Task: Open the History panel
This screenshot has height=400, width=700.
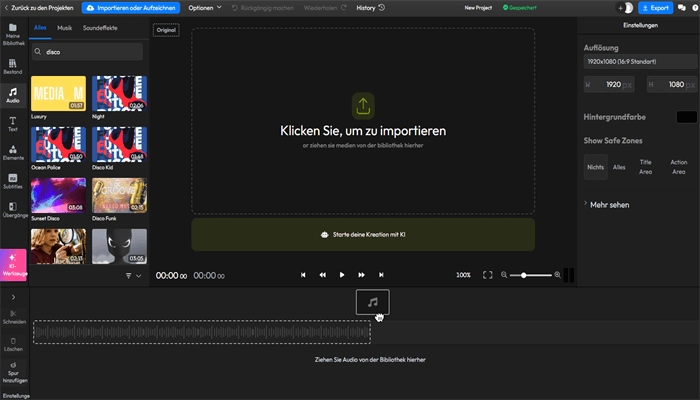Action: pyautogui.click(x=371, y=8)
